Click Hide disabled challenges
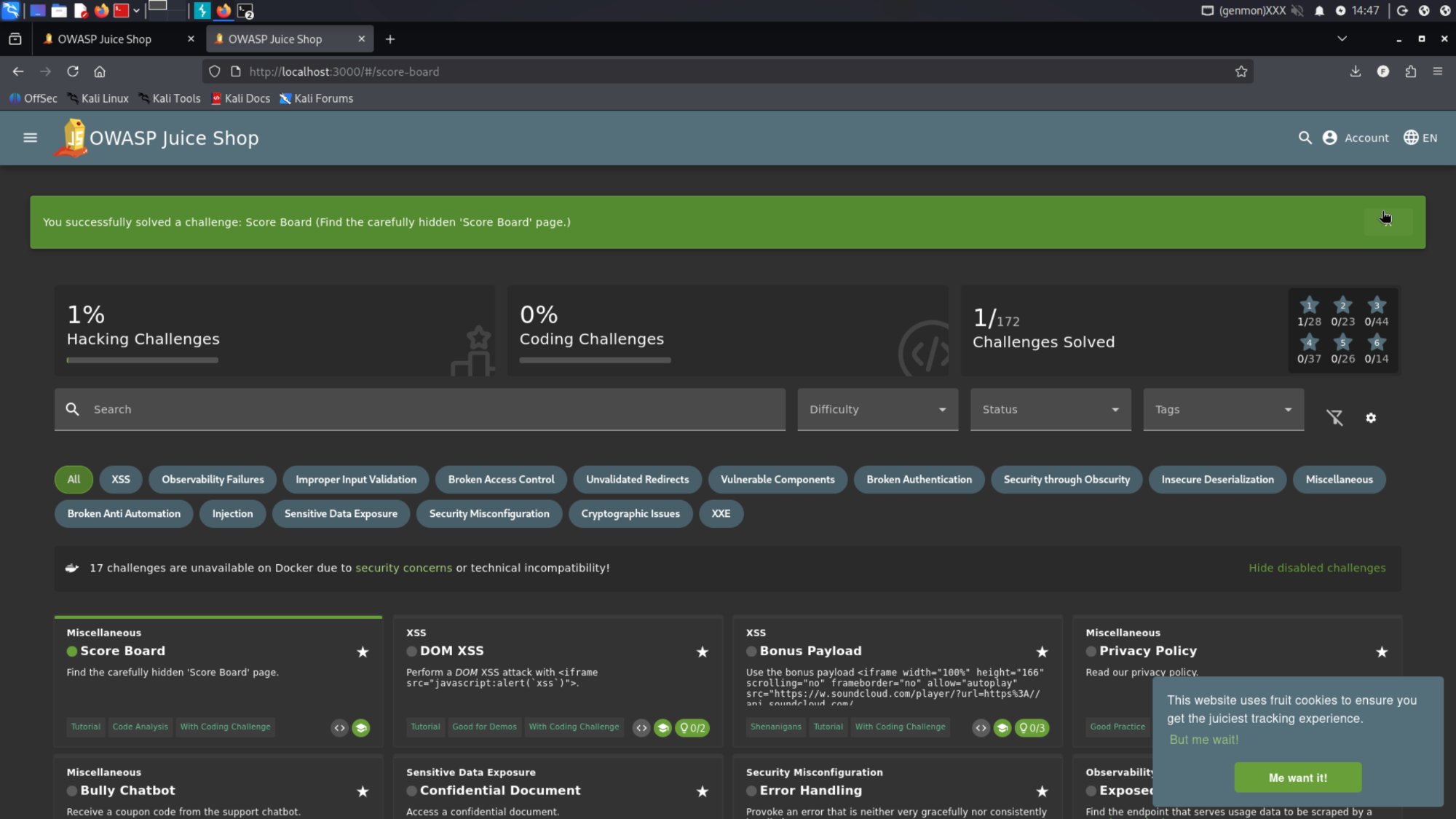This screenshot has width=1456, height=819. coord(1317,568)
